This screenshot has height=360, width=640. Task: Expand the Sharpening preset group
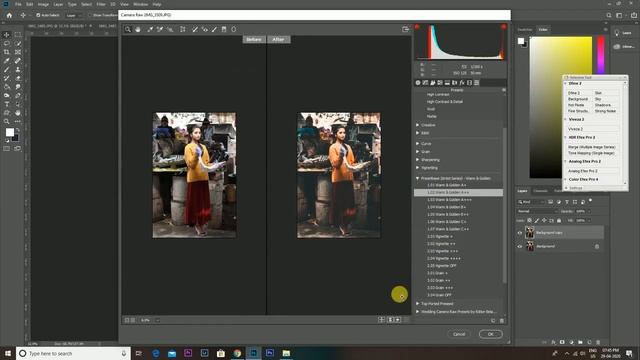click(418, 160)
